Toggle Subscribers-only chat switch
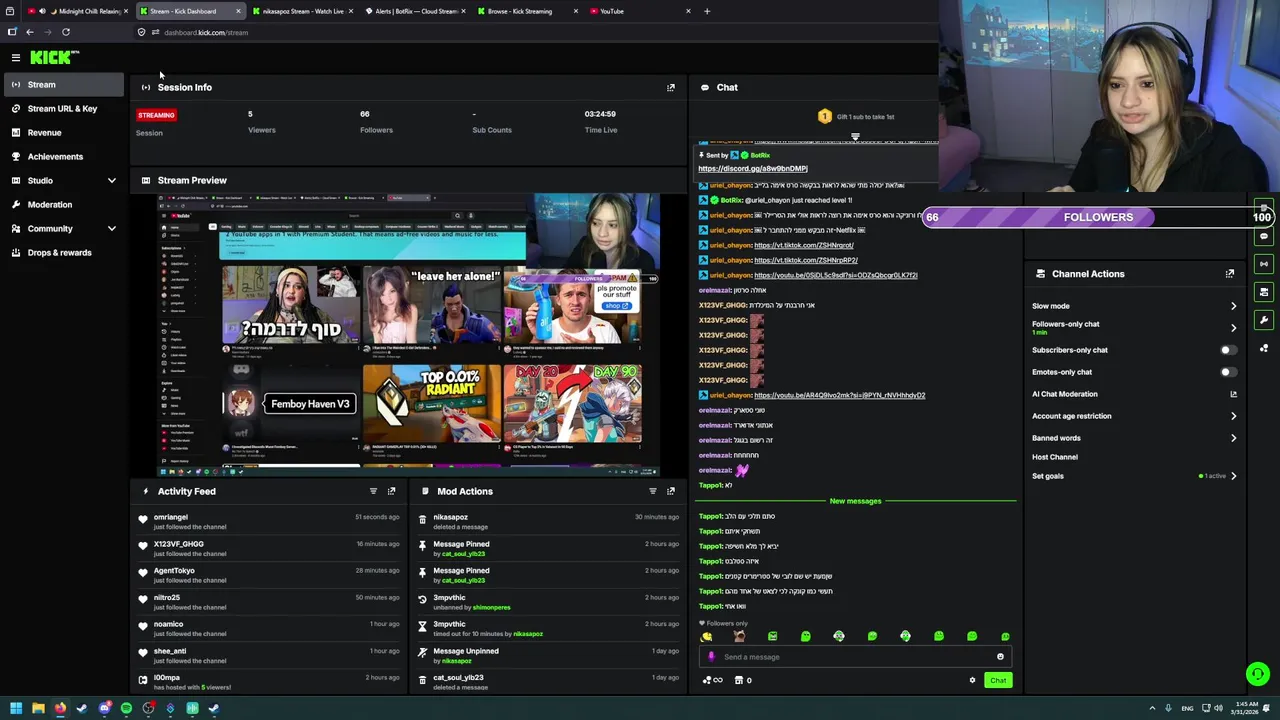The width and height of the screenshot is (1280, 720). point(1228,350)
